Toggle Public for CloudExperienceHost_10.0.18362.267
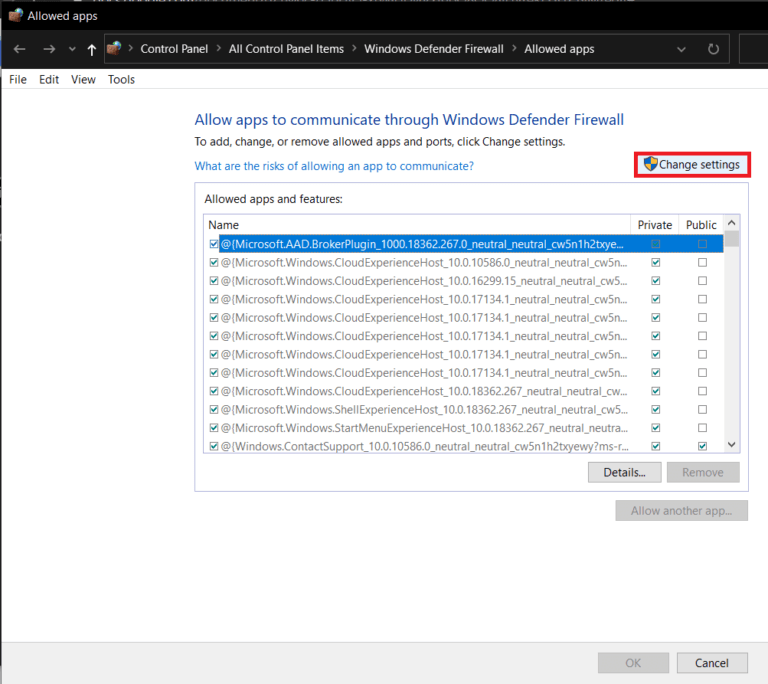 click(x=702, y=391)
